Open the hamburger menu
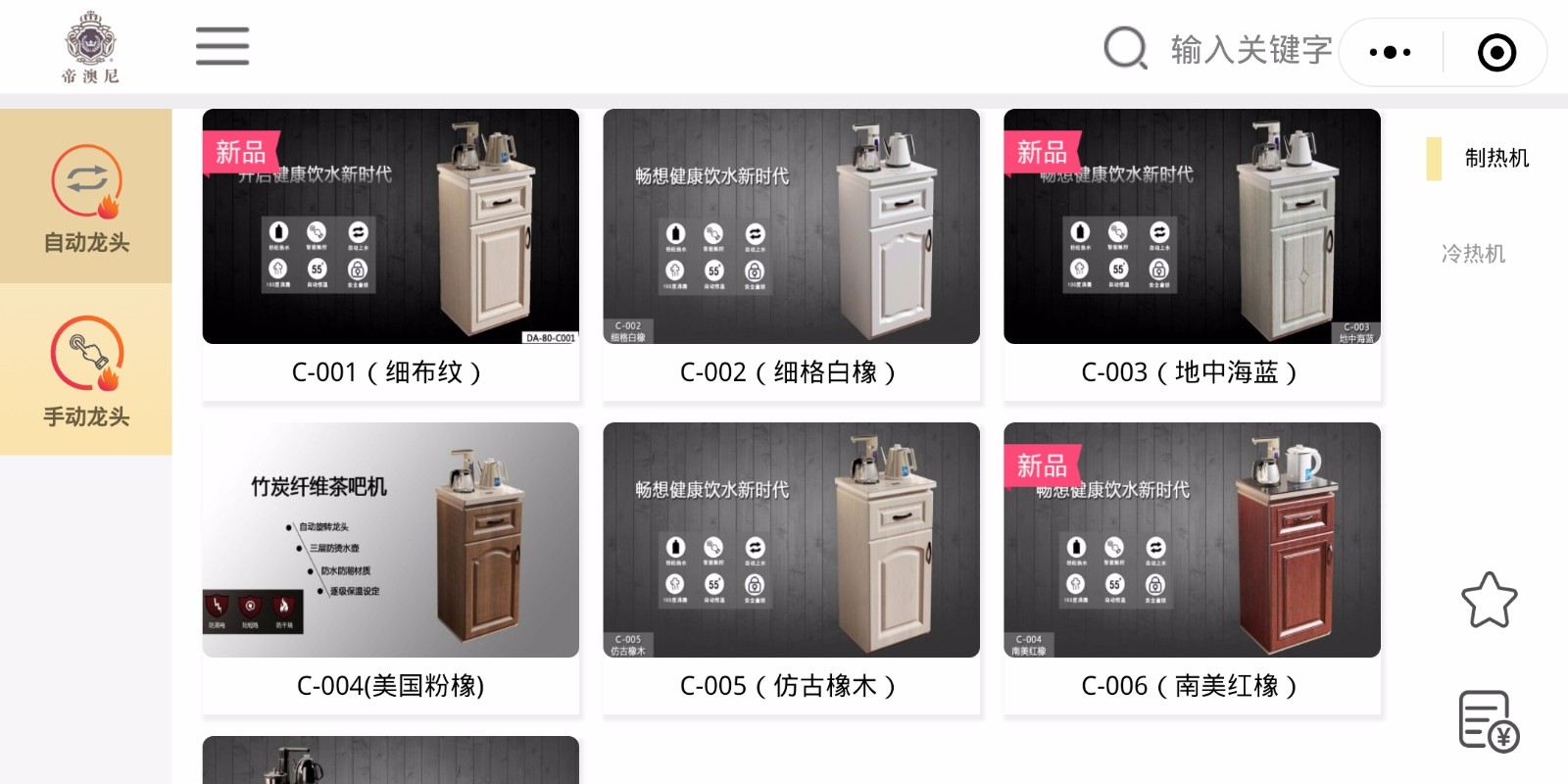 (x=222, y=46)
